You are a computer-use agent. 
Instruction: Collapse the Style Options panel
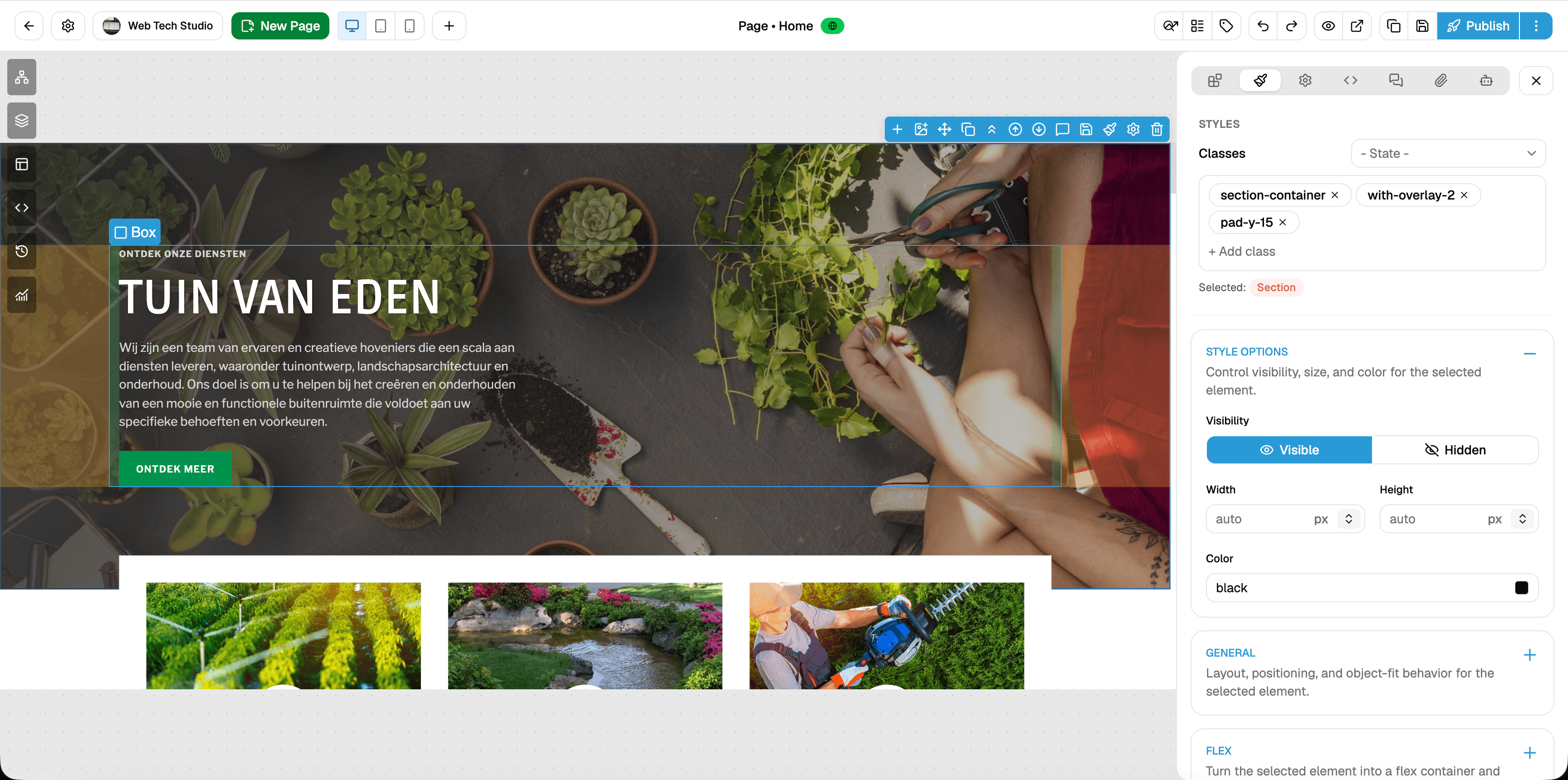point(1529,354)
